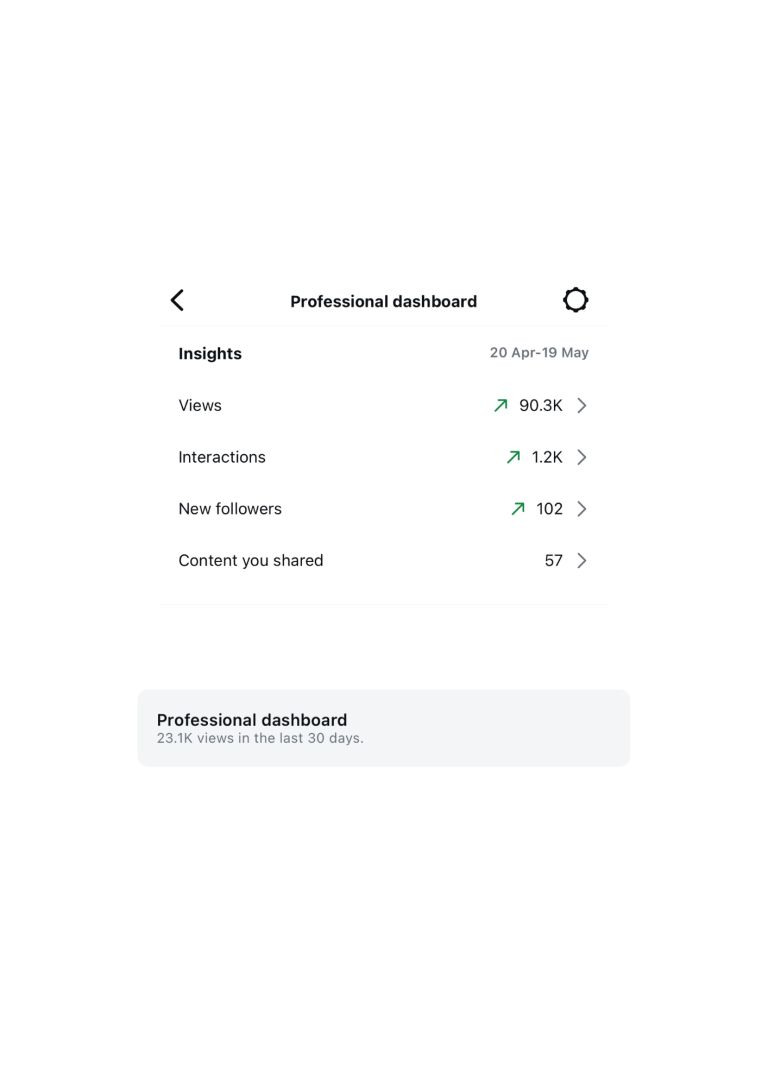Viewport: 768px width, 1086px height.
Task: Click the 90.3K views value
Action: pyautogui.click(x=541, y=405)
